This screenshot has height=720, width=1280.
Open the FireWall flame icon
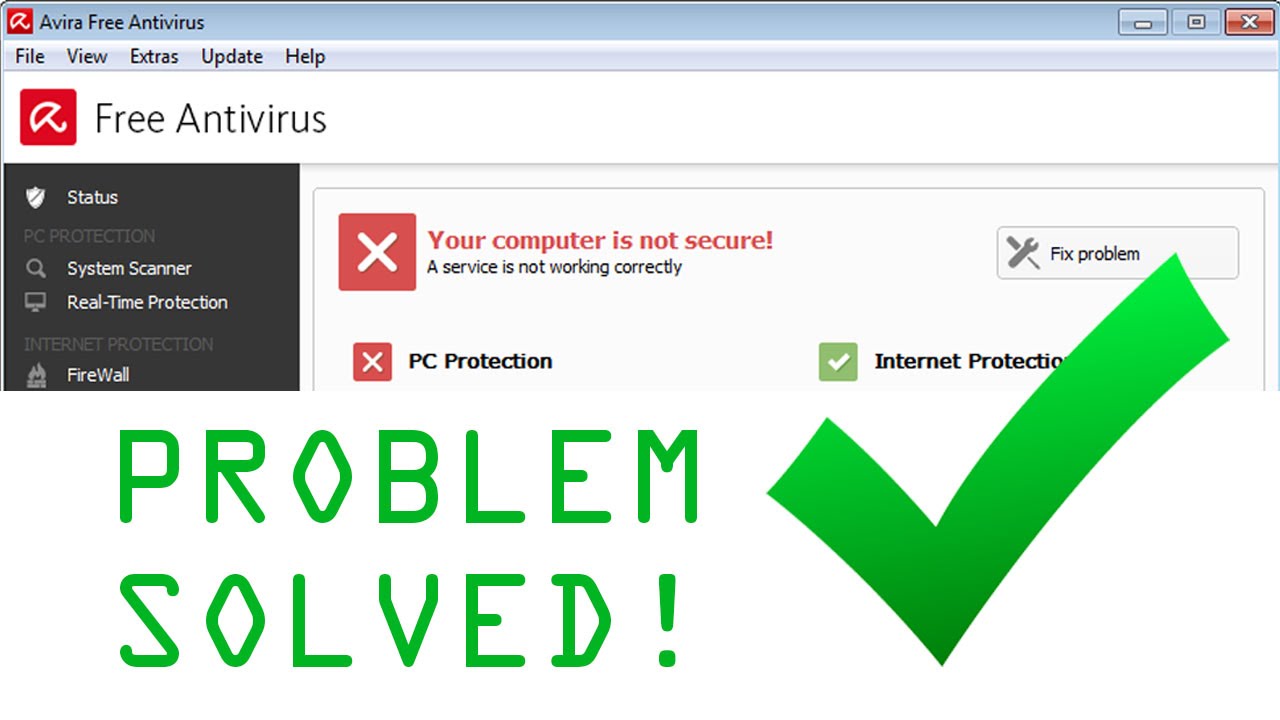tap(36, 375)
